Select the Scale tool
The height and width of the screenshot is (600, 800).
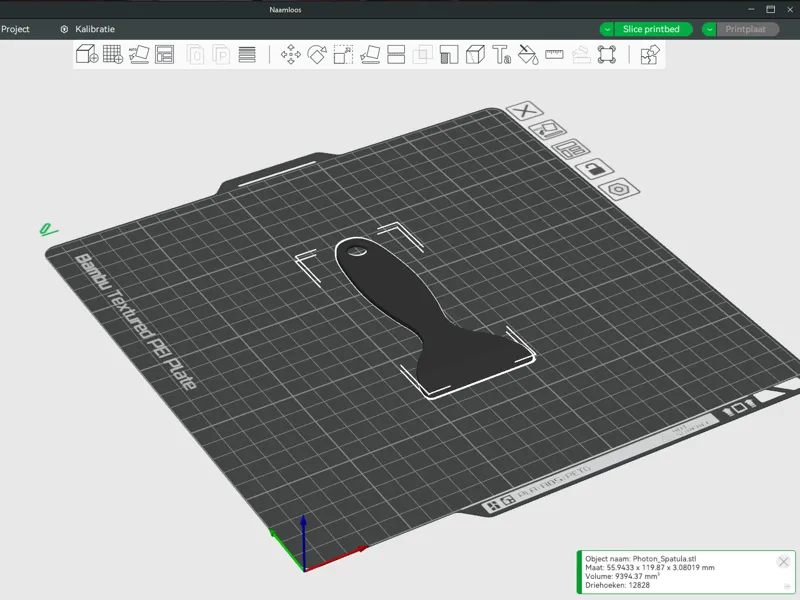click(343, 55)
